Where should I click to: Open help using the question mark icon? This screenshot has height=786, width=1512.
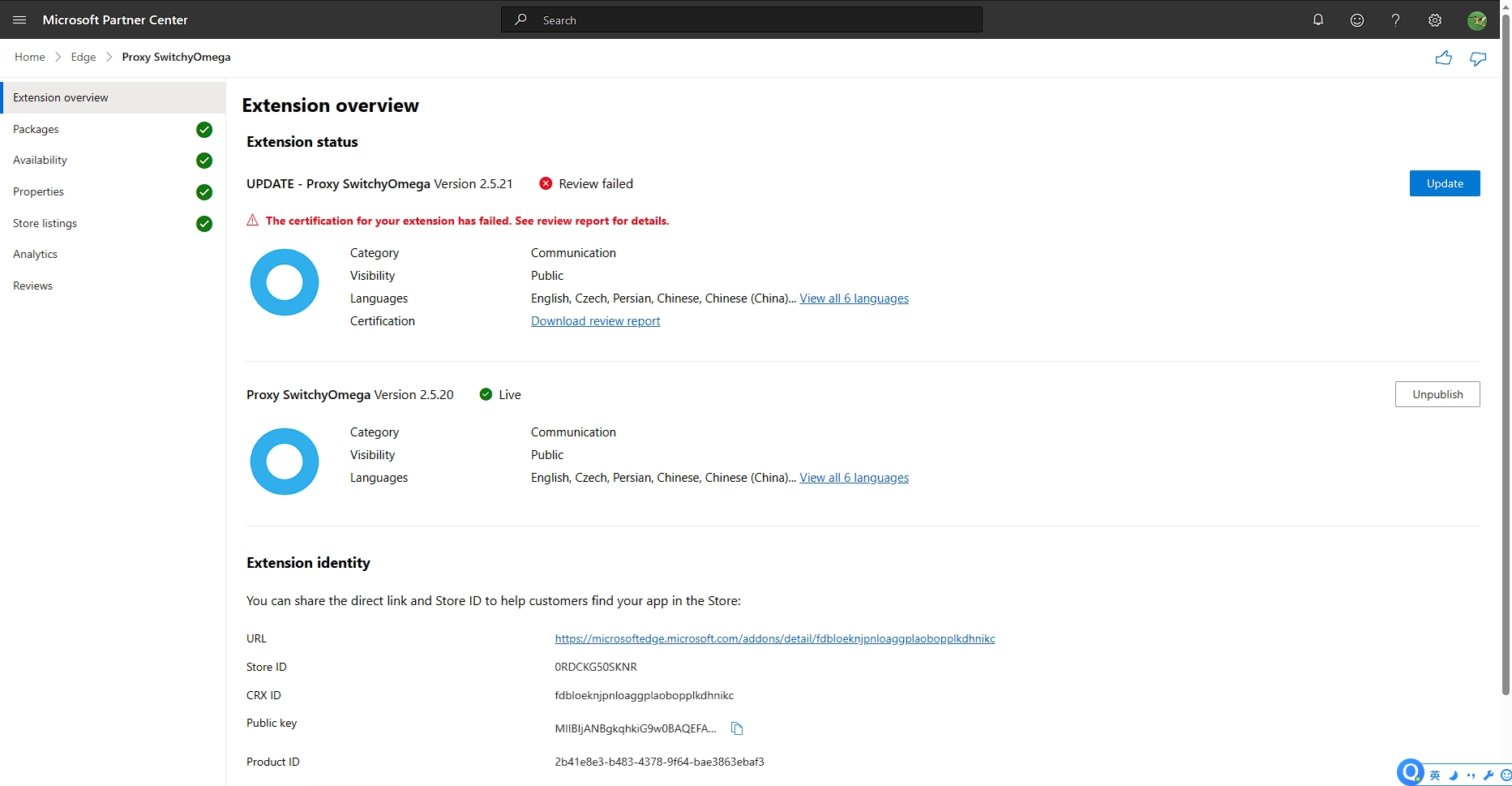tap(1395, 19)
